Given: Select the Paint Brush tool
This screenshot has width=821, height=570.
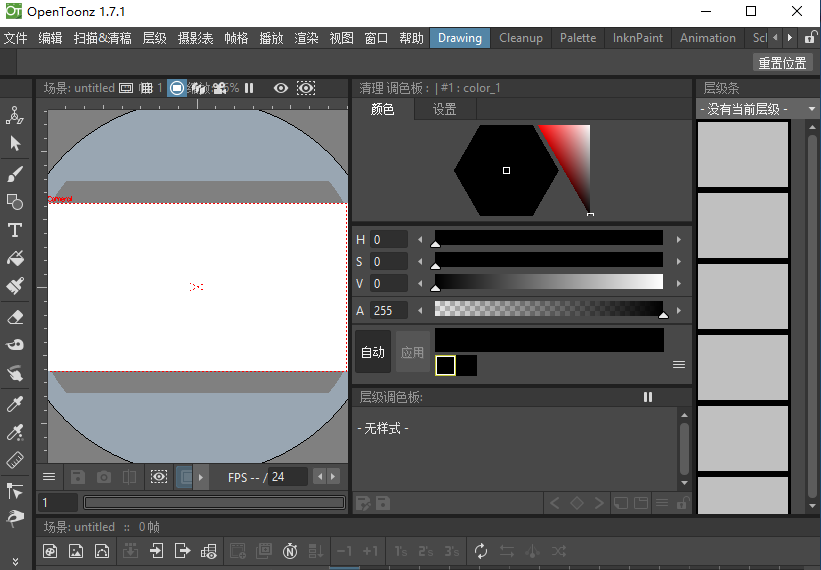Looking at the screenshot, I should click(x=15, y=286).
